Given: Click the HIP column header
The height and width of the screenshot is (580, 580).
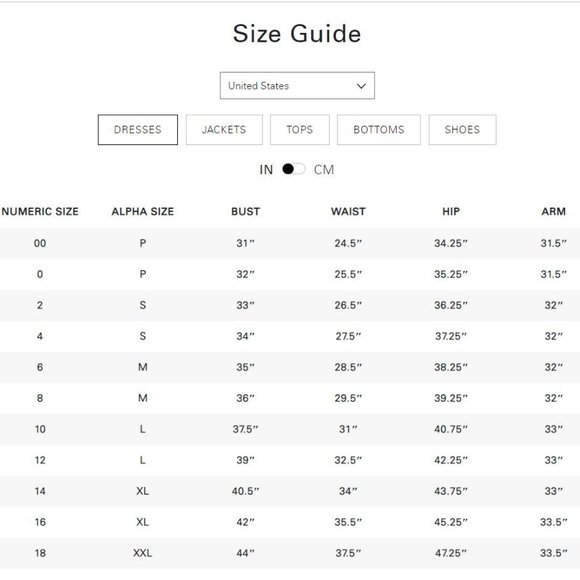Looking at the screenshot, I should click(451, 212).
